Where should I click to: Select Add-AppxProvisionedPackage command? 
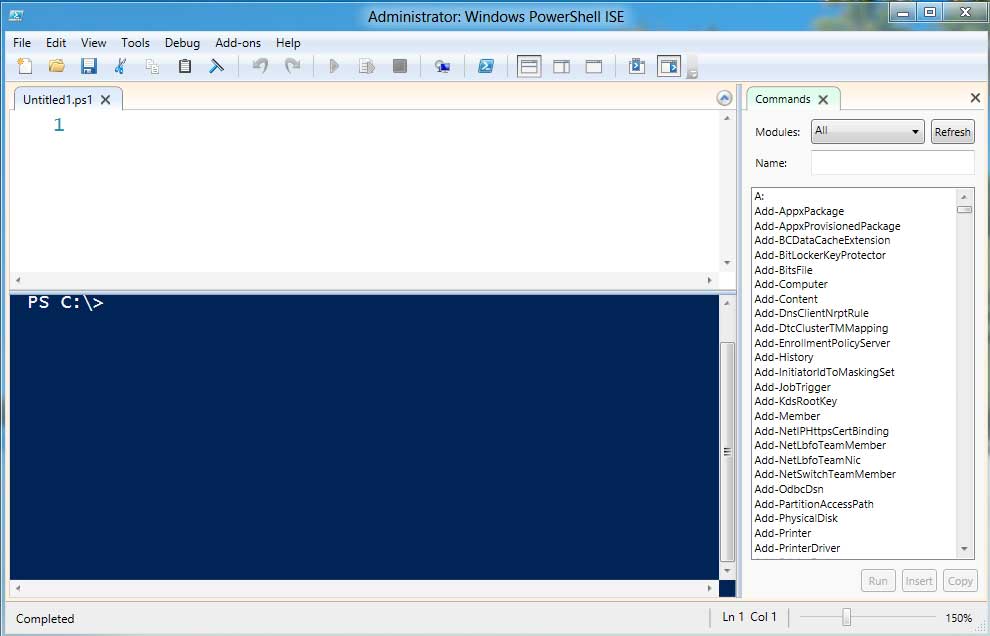827,225
